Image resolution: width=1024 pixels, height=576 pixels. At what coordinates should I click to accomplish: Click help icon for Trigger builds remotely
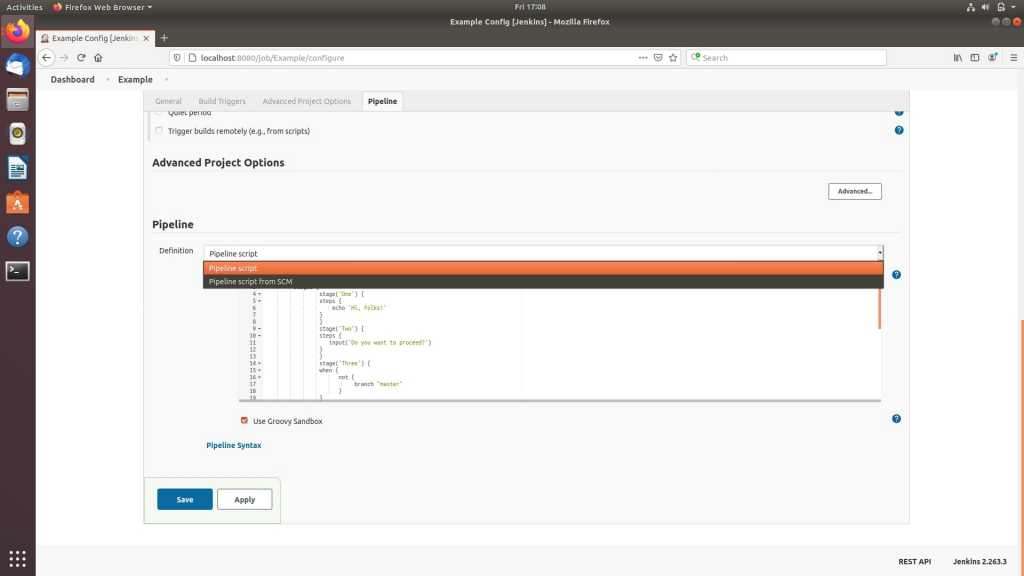[898, 131]
